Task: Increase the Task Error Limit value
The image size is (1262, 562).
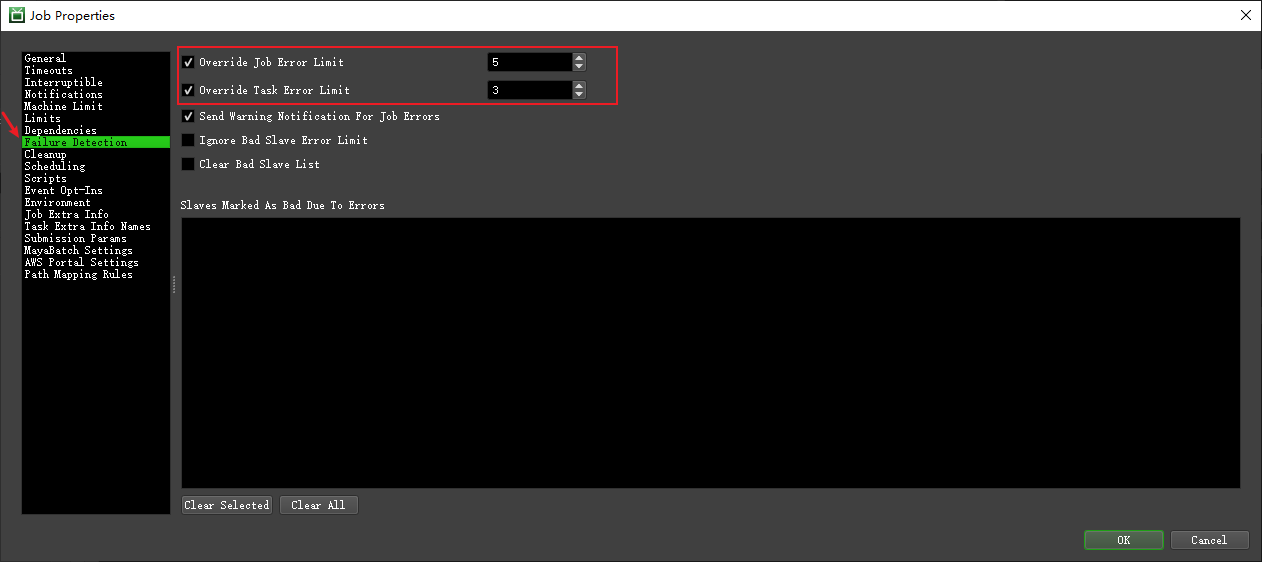Action: (579, 86)
